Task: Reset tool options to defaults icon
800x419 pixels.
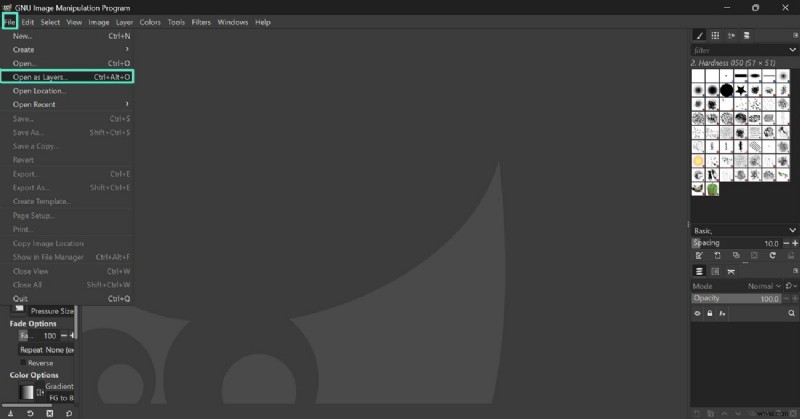Action: (x=69, y=413)
